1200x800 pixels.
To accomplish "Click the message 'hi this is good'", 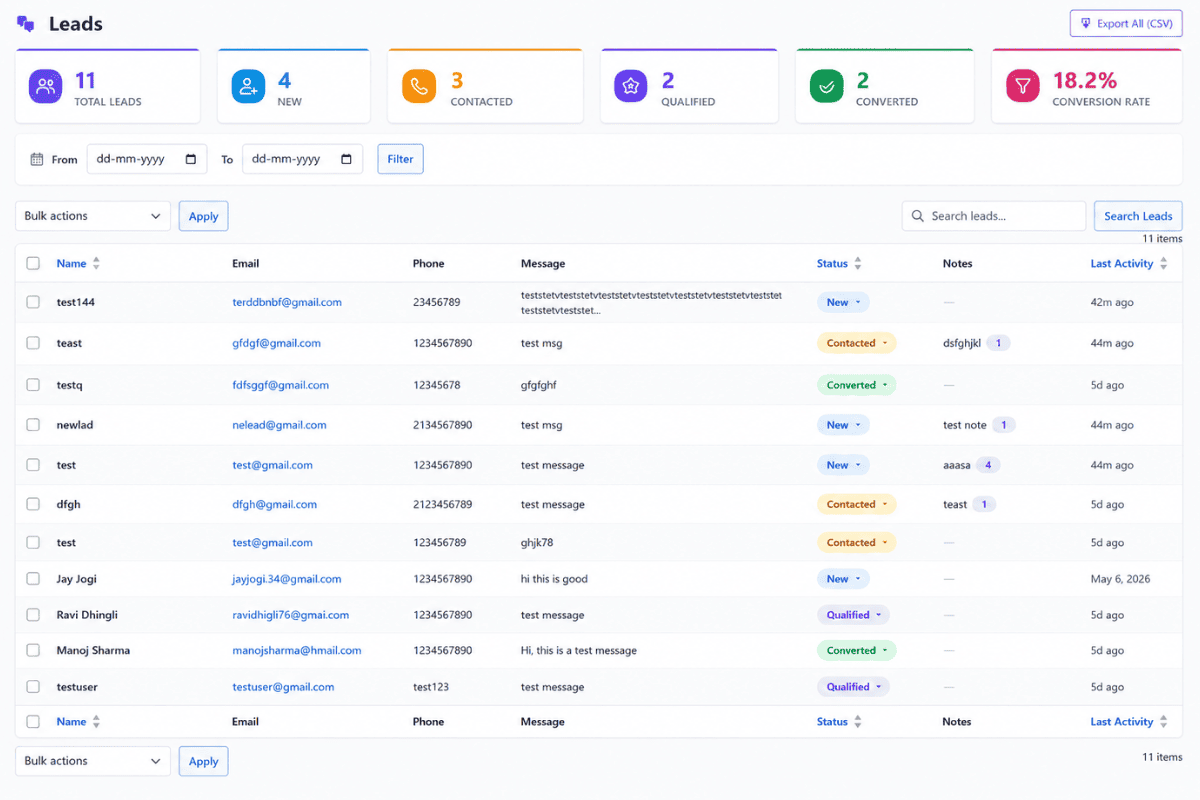I will point(554,579).
